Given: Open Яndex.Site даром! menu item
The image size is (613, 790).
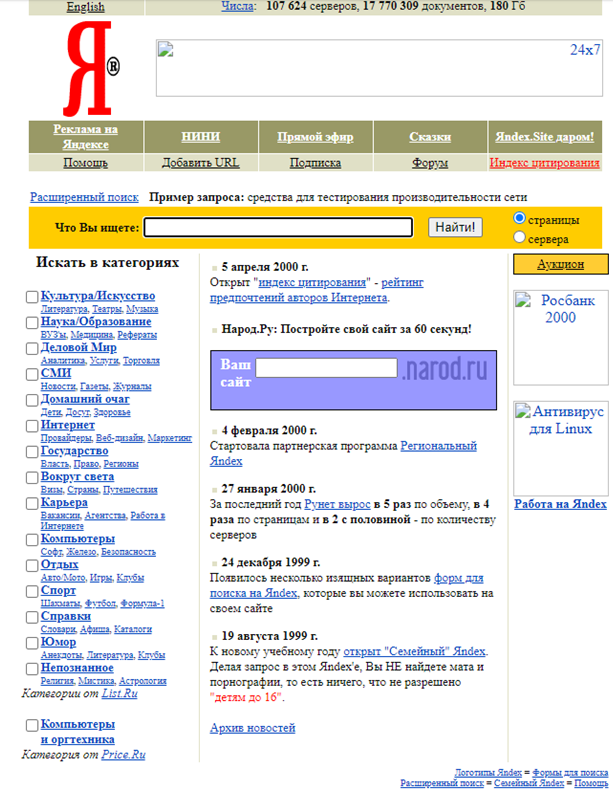Looking at the screenshot, I should [x=544, y=137].
